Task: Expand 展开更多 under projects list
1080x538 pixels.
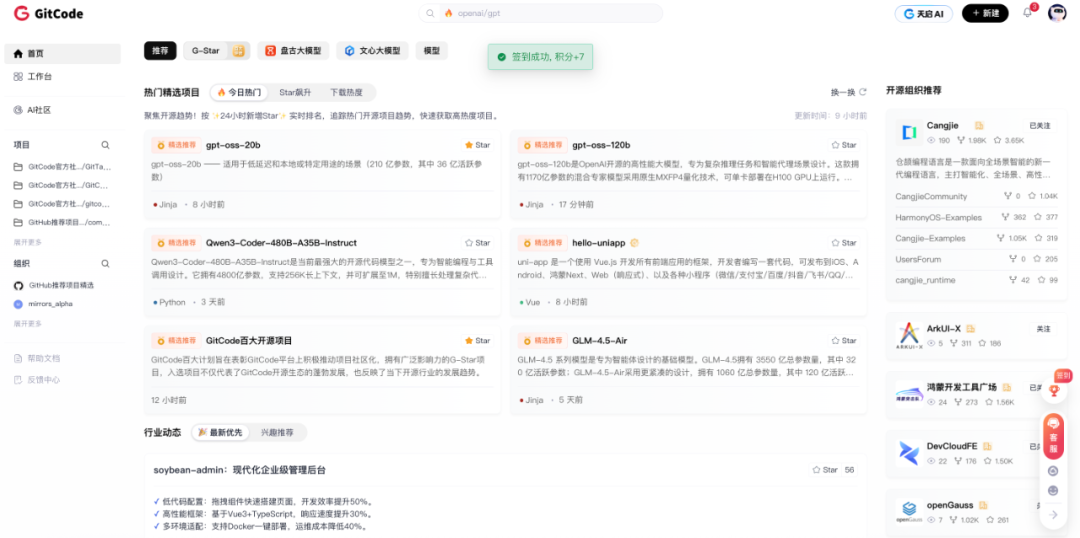Action: [x=28, y=242]
